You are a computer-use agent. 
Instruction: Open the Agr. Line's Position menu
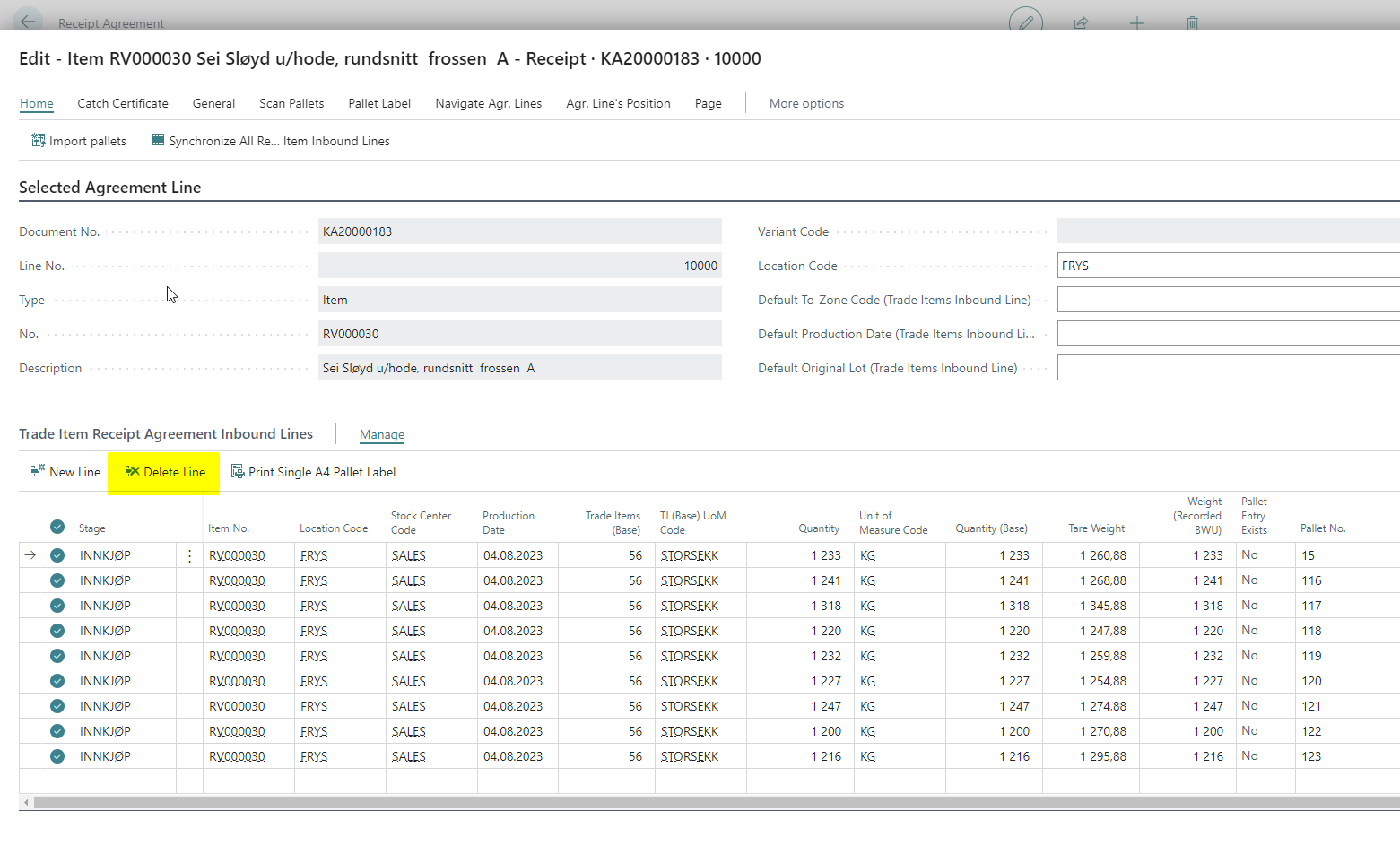point(618,103)
